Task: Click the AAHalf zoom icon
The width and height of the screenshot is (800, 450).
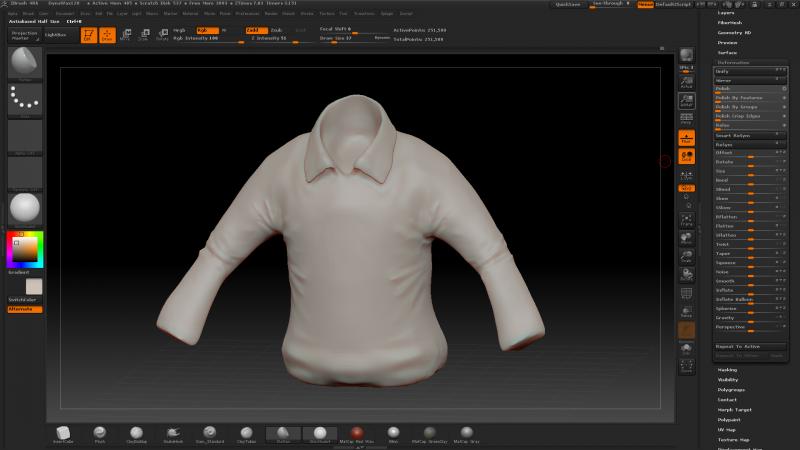Action: click(x=686, y=101)
